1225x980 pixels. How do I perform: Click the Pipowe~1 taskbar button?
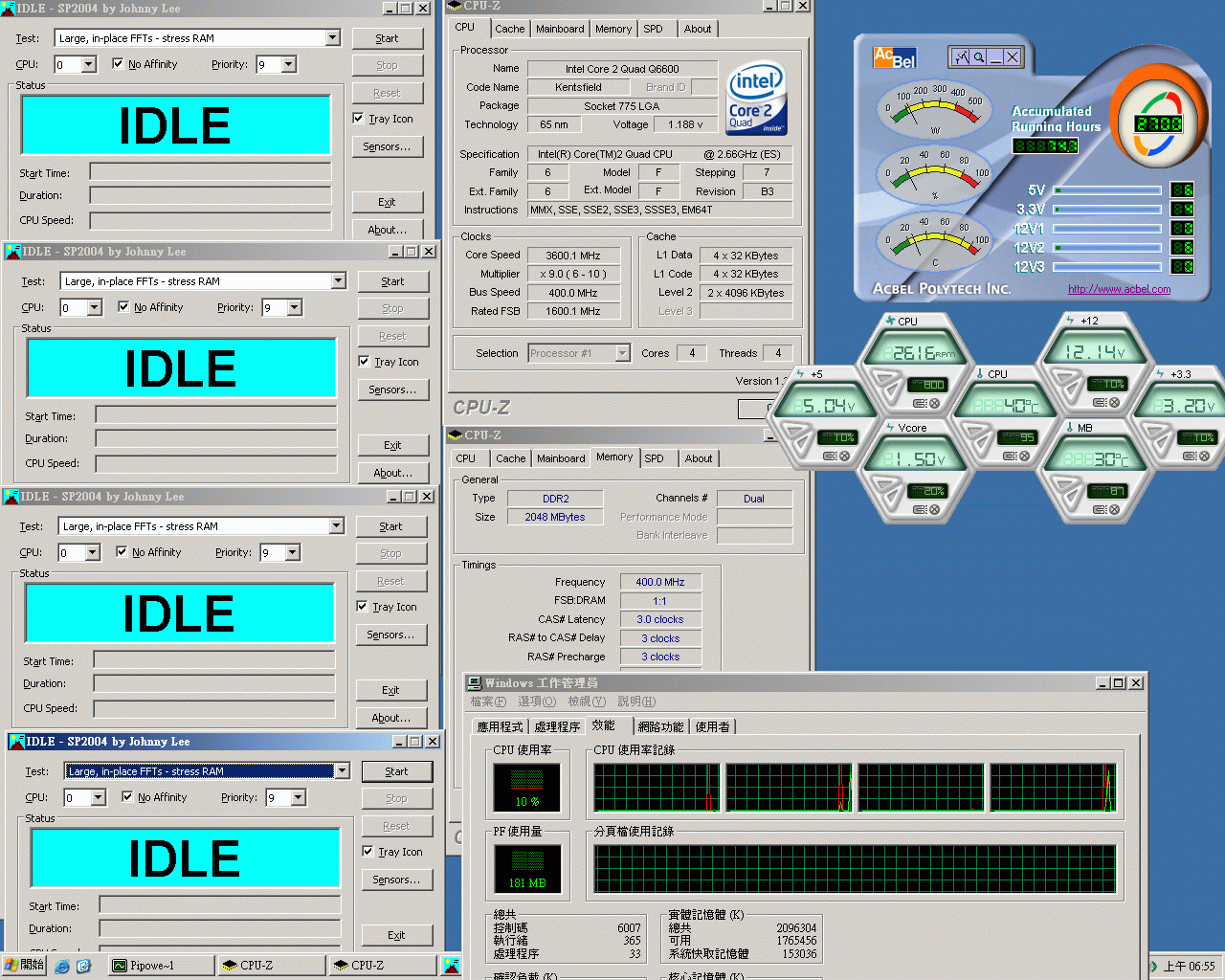(160, 966)
